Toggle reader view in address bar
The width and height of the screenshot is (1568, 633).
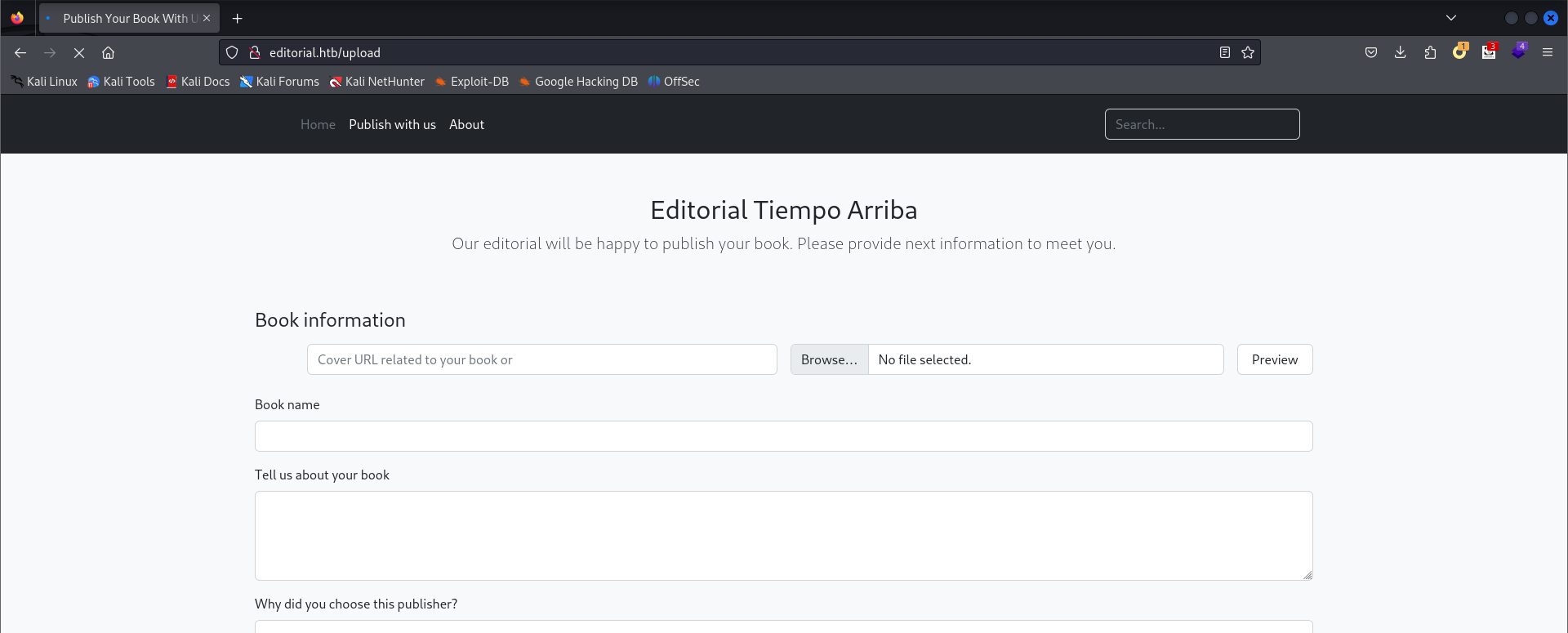(1225, 52)
